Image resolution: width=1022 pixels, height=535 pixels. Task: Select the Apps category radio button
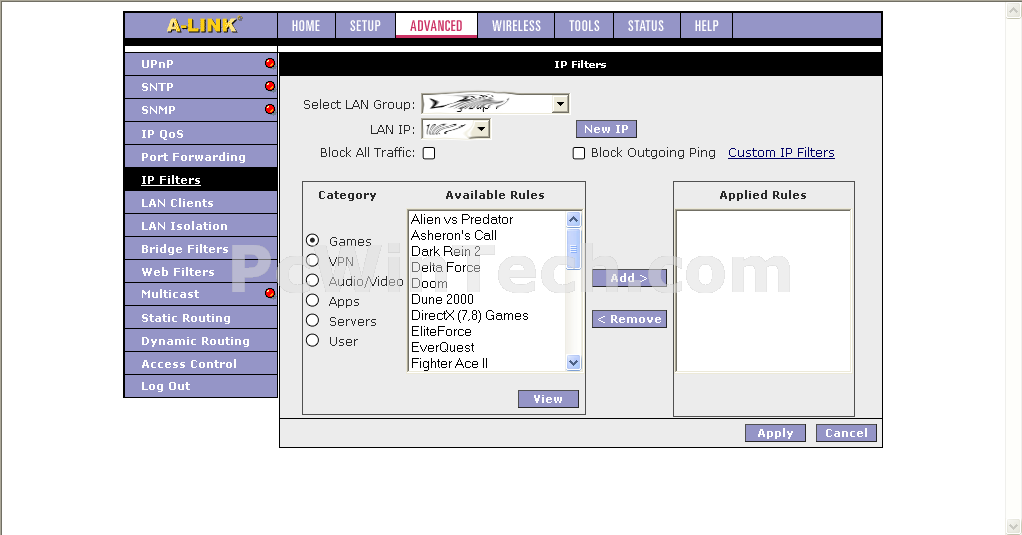pyautogui.click(x=313, y=300)
